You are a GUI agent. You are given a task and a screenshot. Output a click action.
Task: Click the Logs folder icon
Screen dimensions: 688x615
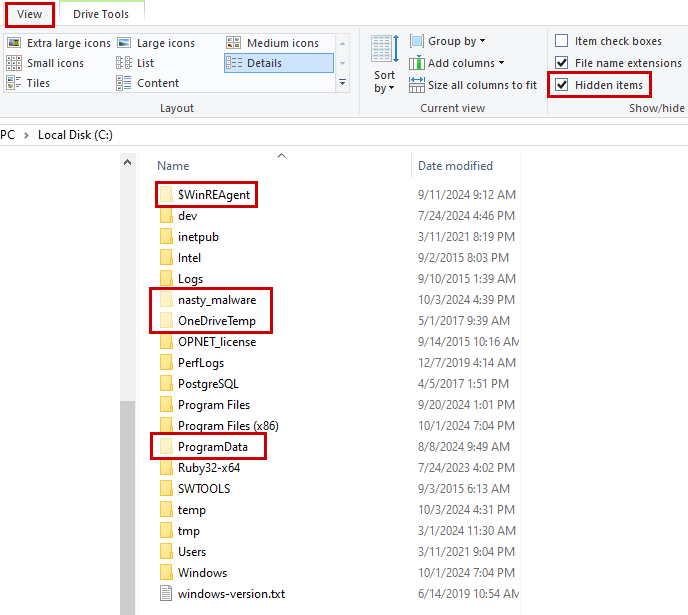166,279
